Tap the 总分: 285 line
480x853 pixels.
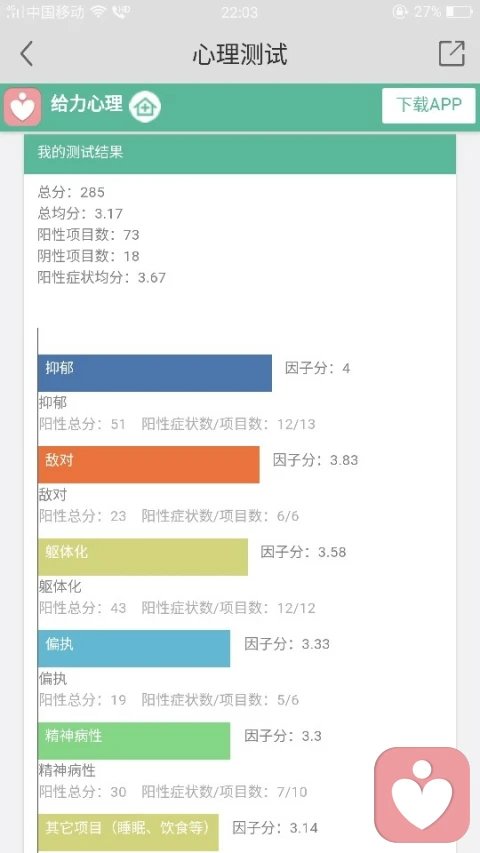71,192
